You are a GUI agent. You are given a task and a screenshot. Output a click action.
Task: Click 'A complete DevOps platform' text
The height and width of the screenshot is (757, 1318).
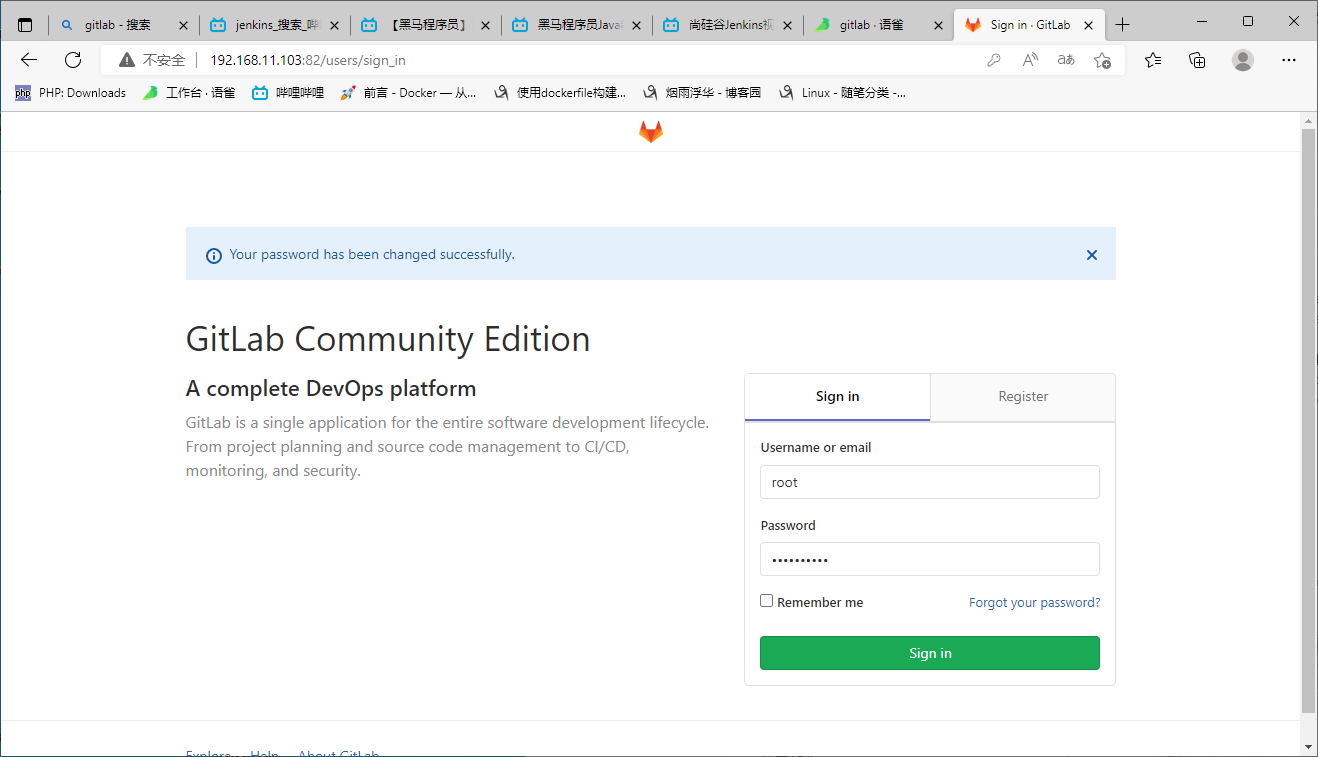[331, 388]
